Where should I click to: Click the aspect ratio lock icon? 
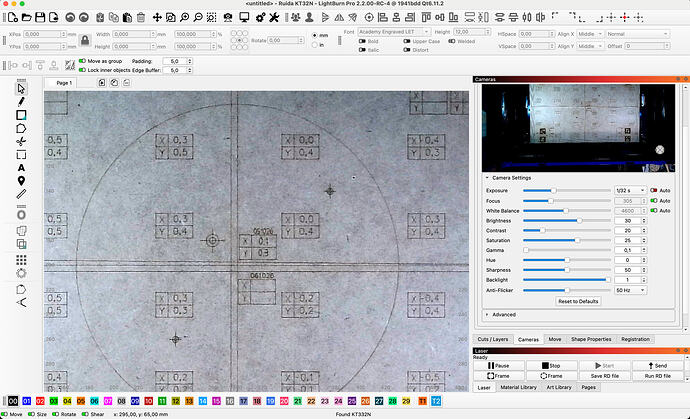[85, 40]
